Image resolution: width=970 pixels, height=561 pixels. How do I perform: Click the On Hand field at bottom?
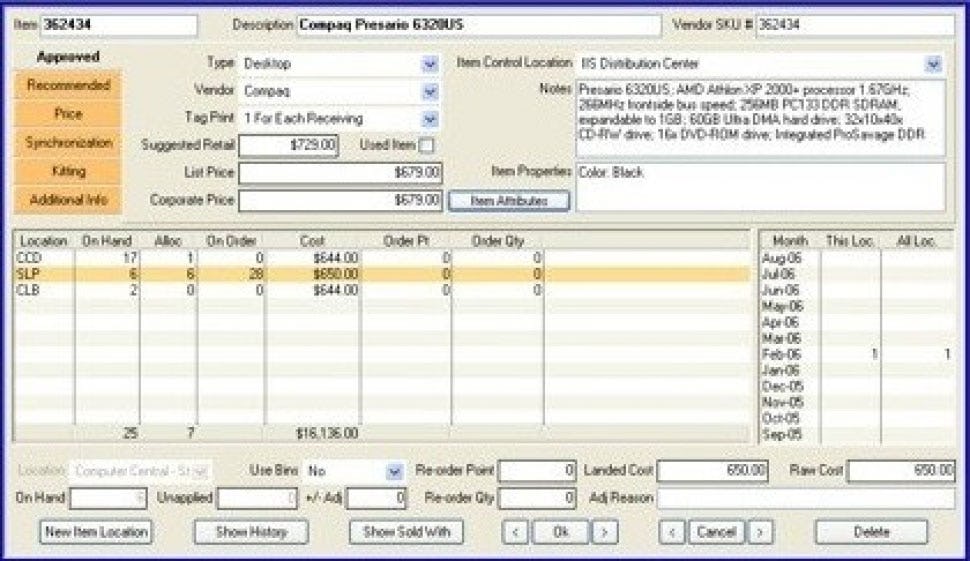coord(108,499)
